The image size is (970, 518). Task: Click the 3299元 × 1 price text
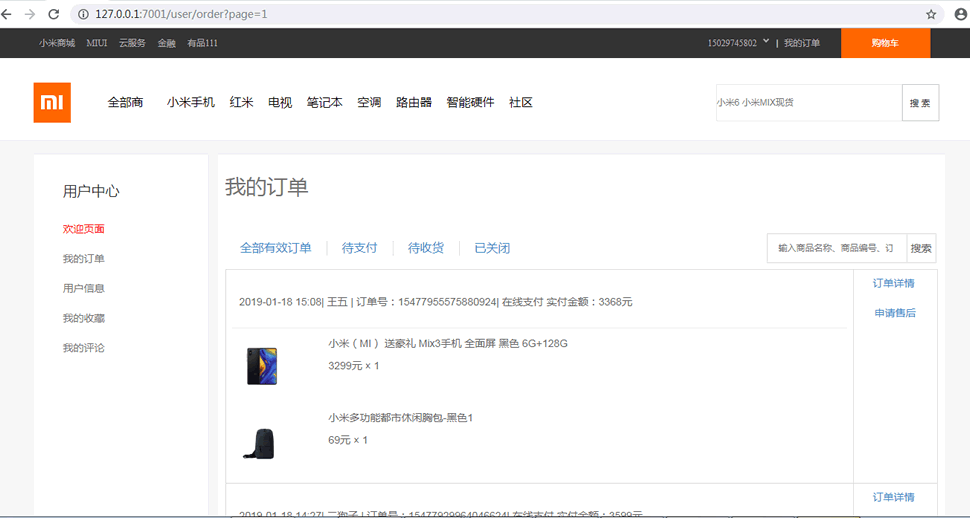pos(354,366)
